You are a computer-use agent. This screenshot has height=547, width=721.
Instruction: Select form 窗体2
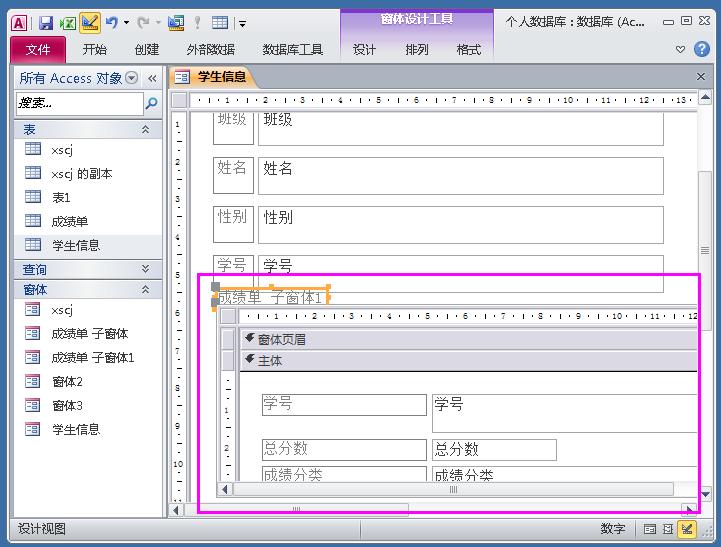tap(88, 382)
